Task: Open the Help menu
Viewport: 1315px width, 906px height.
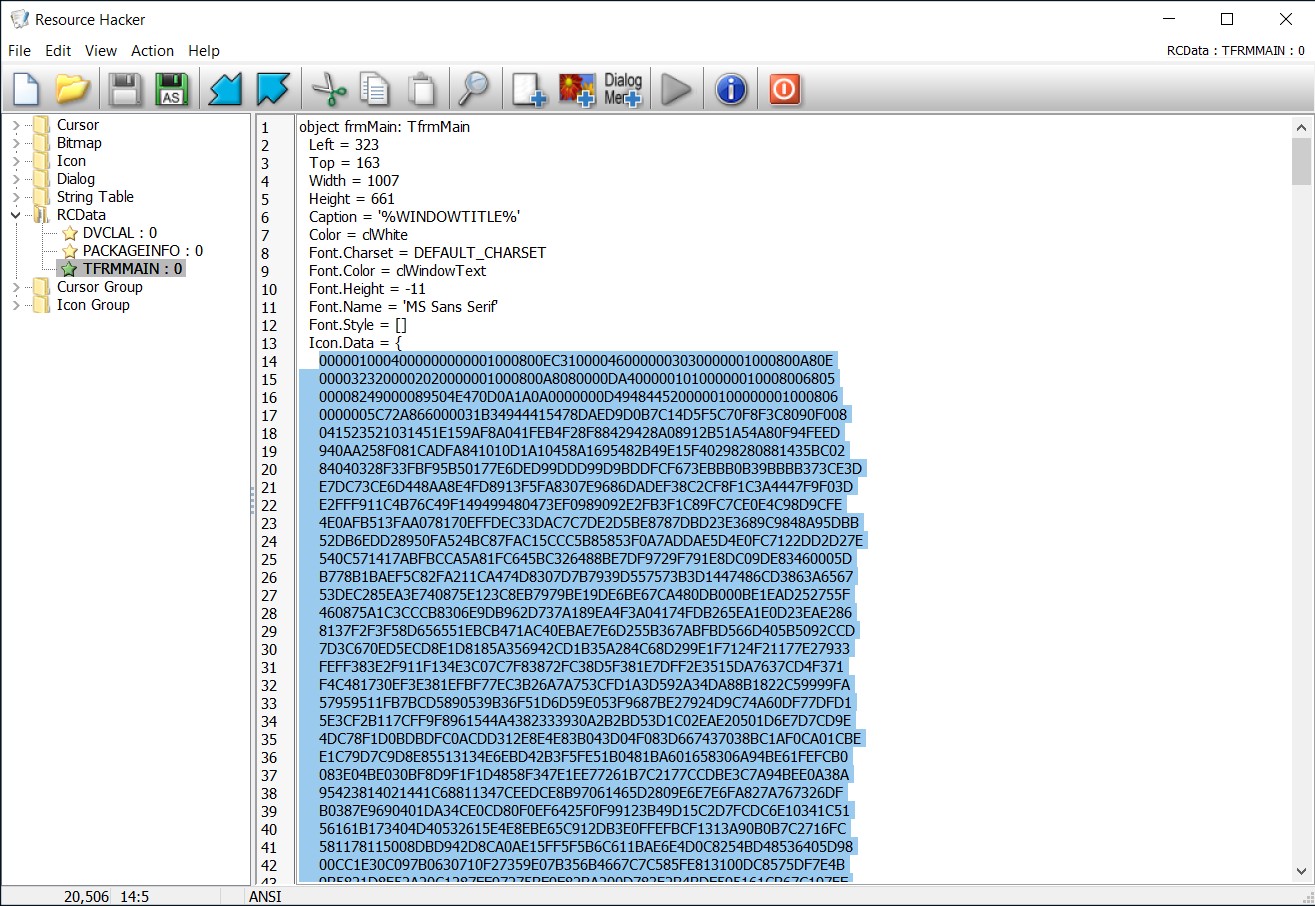Action: [204, 50]
